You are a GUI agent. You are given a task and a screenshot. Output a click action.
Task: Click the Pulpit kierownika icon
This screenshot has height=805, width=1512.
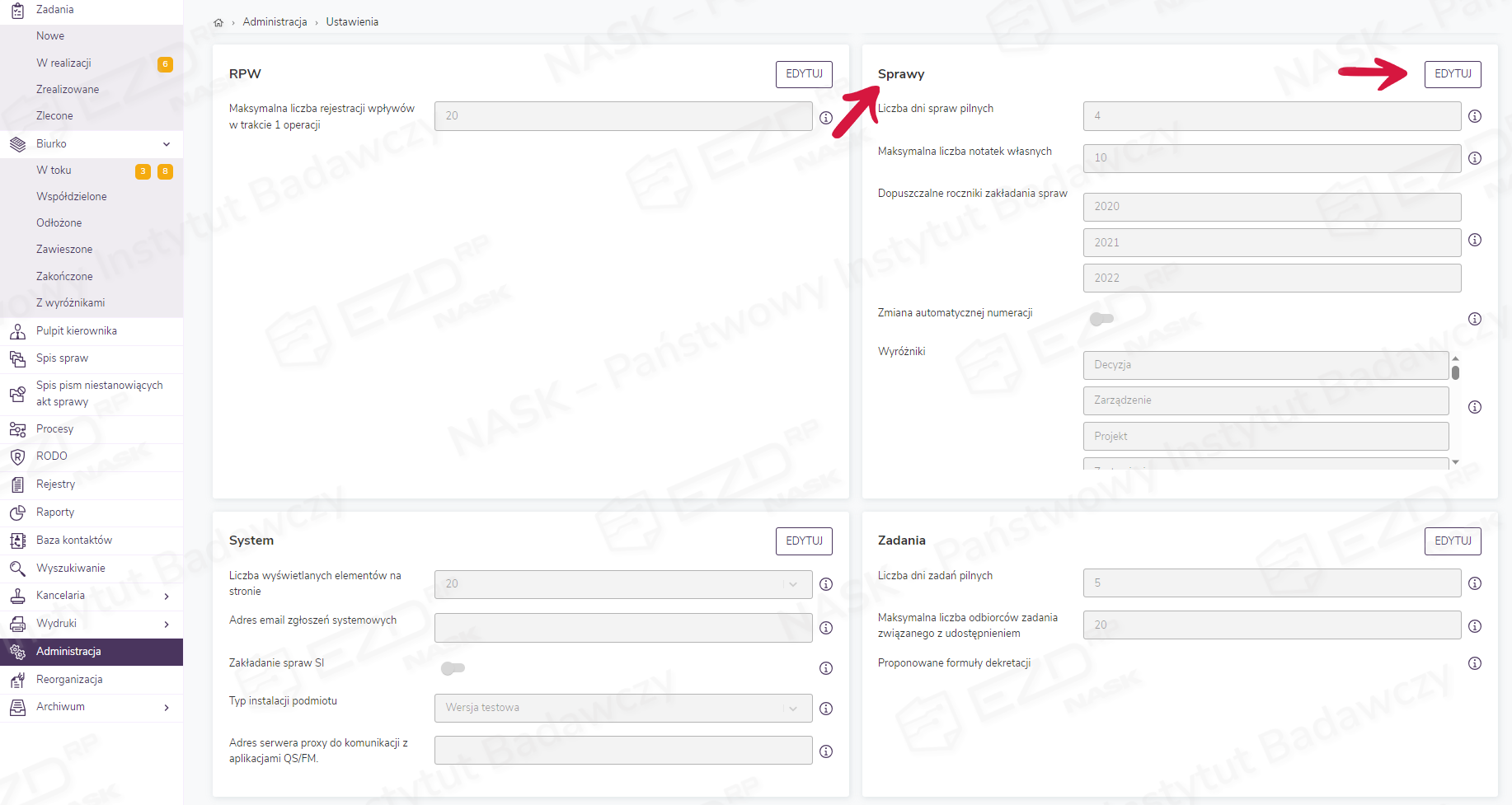[17, 331]
